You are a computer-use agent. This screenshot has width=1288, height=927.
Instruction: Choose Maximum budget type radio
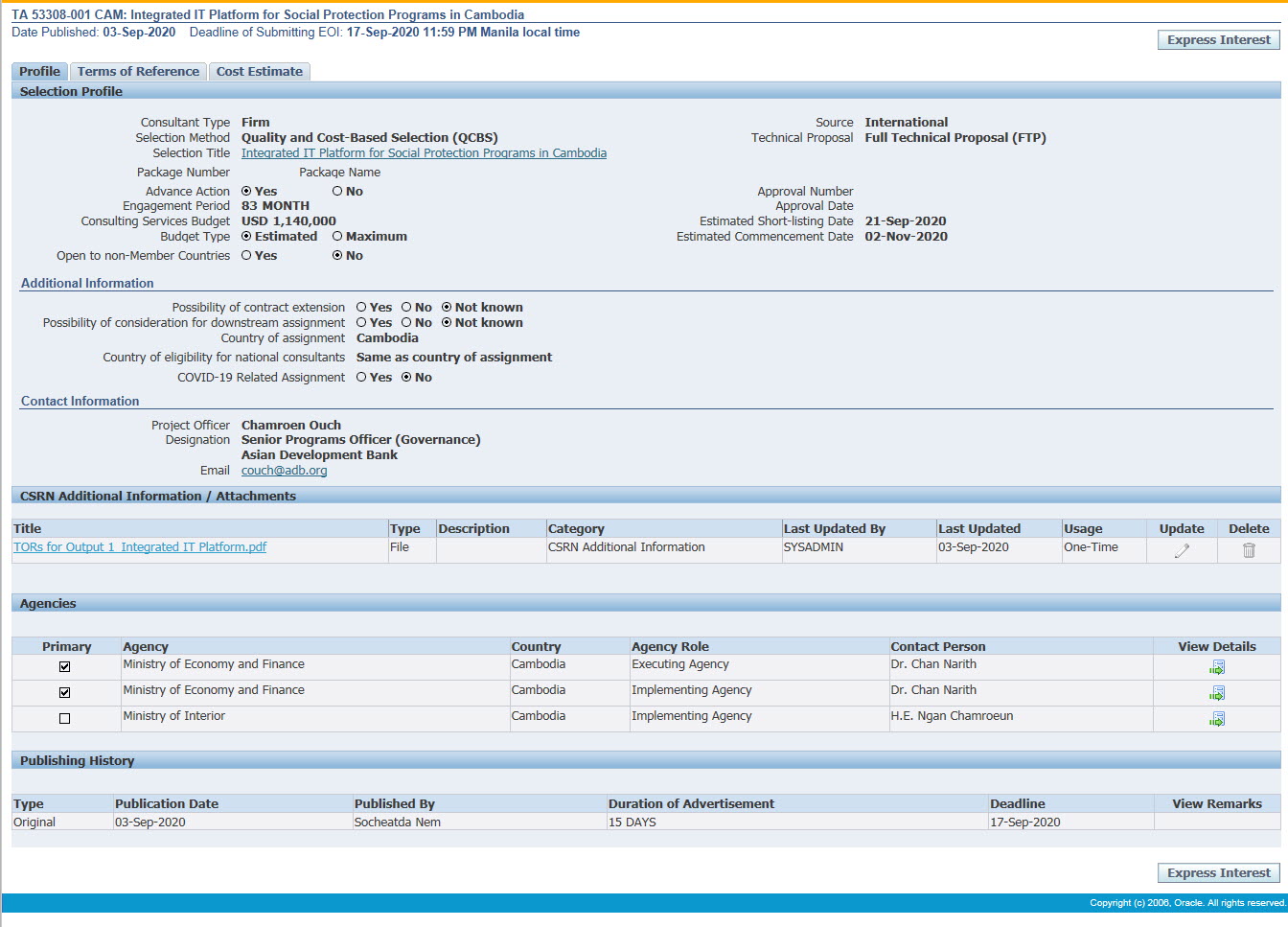[x=337, y=237]
